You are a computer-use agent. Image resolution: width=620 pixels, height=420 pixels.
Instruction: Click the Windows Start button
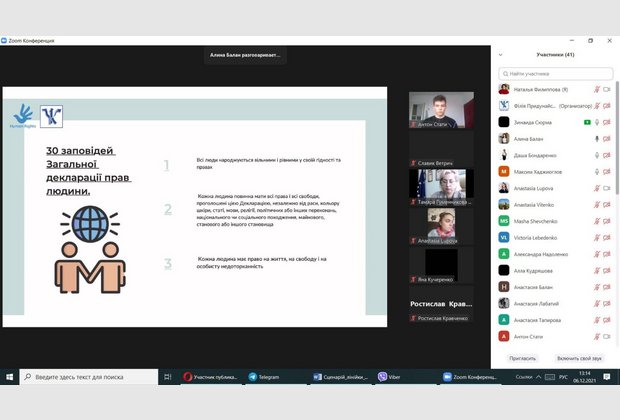[x=10, y=377]
